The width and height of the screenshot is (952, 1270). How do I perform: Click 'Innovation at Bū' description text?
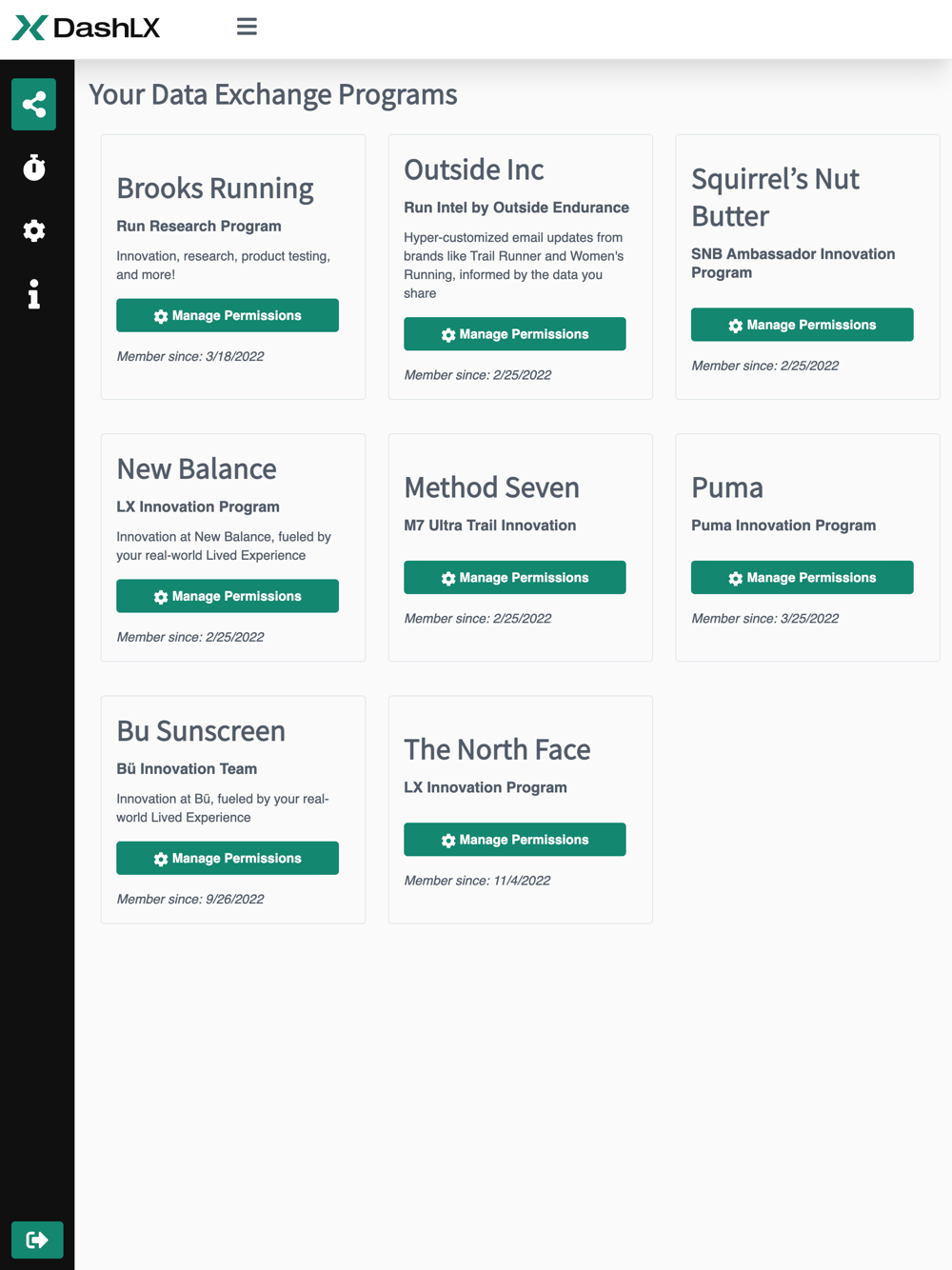click(223, 808)
